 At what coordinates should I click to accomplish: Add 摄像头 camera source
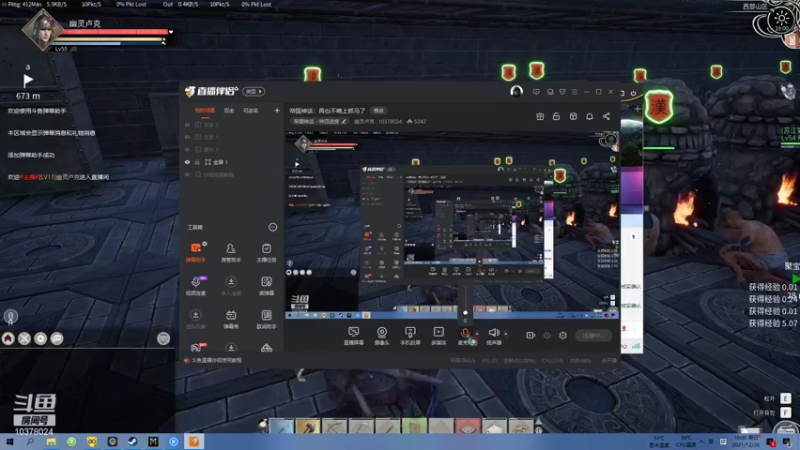coord(382,336)
